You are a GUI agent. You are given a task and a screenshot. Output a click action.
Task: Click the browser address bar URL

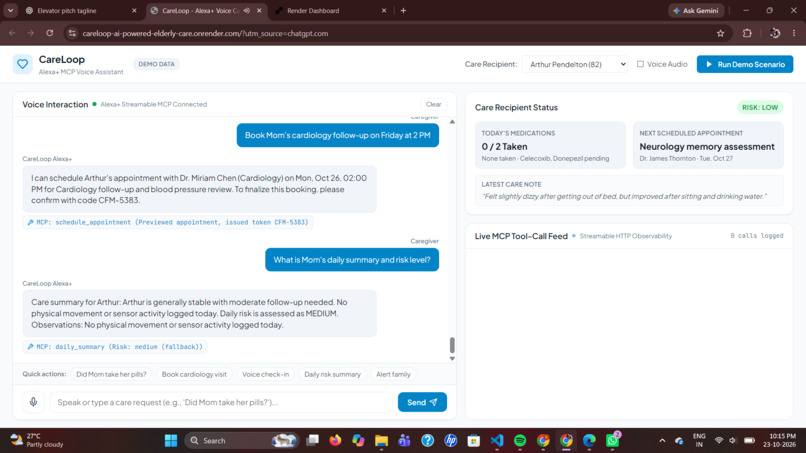point(205,33)
